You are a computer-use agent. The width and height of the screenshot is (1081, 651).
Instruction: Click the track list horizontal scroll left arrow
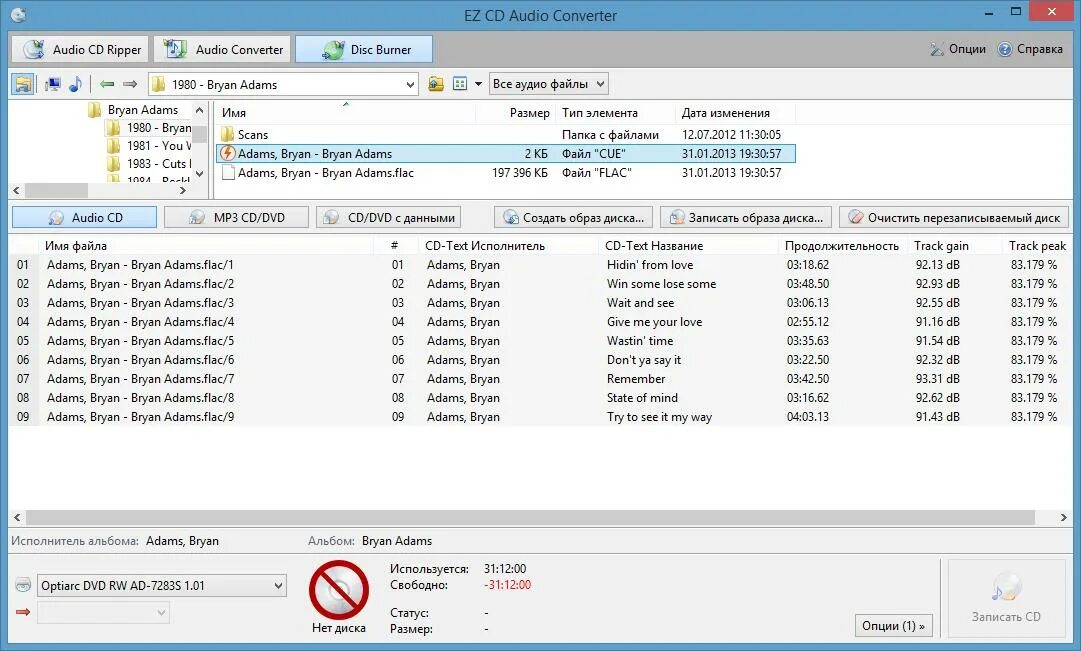(17, 517)
